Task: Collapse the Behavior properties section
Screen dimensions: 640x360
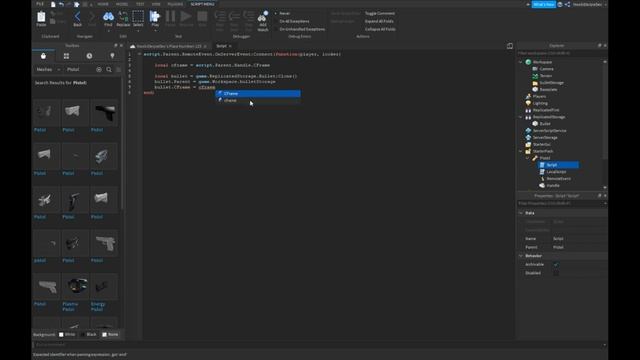Action: [521, 256]
